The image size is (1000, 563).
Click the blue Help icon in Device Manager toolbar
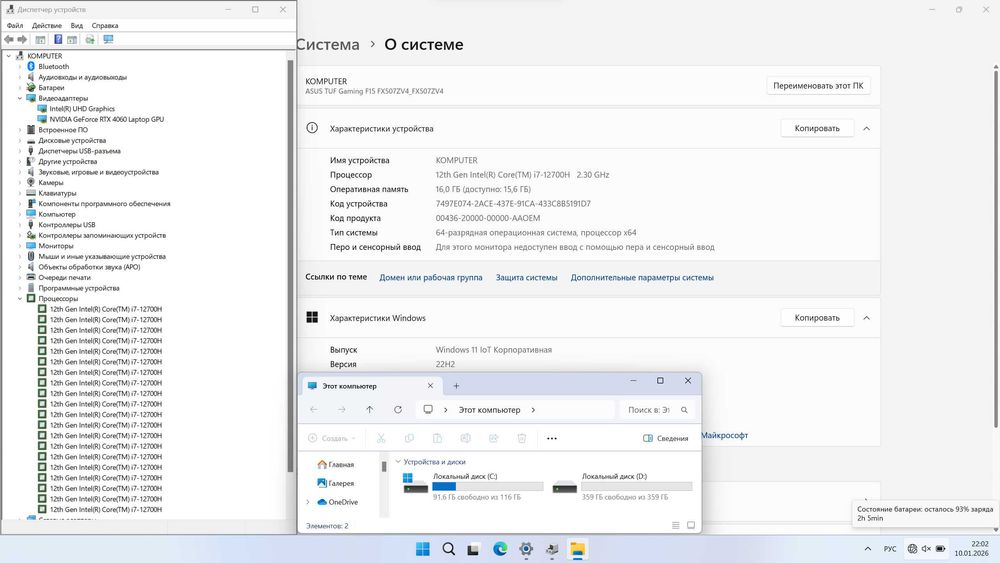tap(58, 40)
